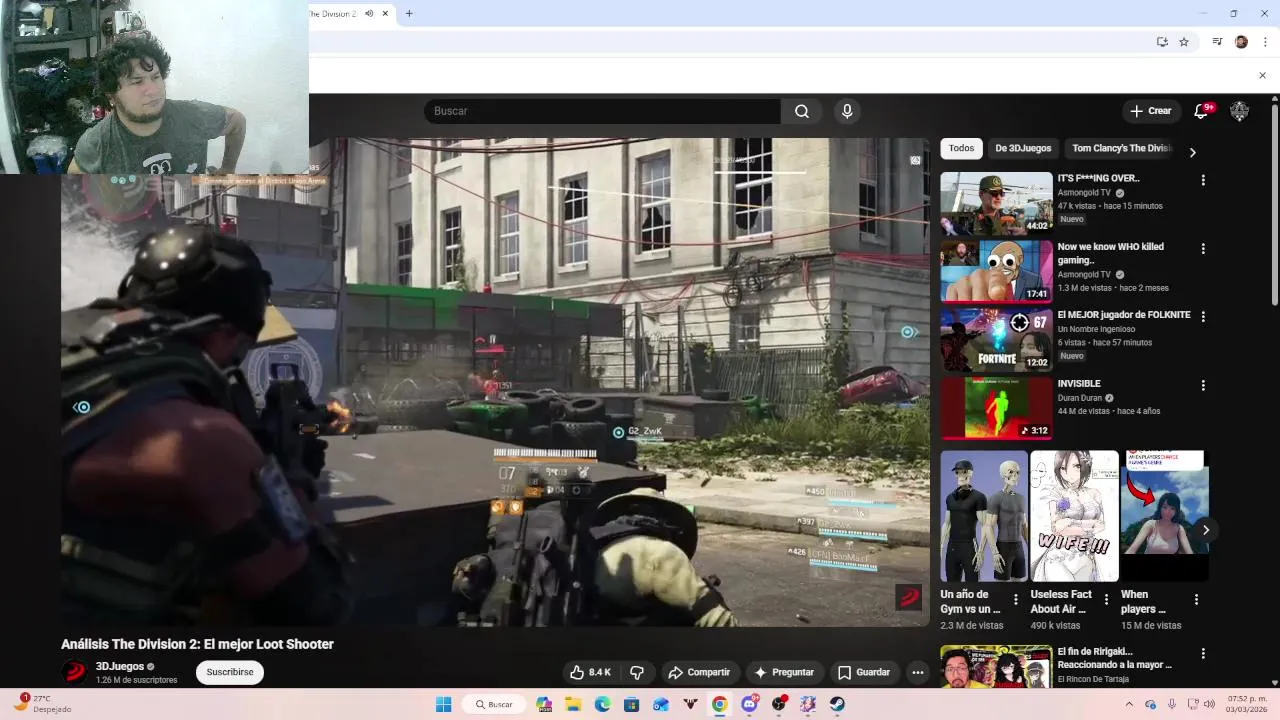Click the install app icon in address bar
Image resolution: width=1280 pixels, height=720 pixels.
tap(1162, 42)
